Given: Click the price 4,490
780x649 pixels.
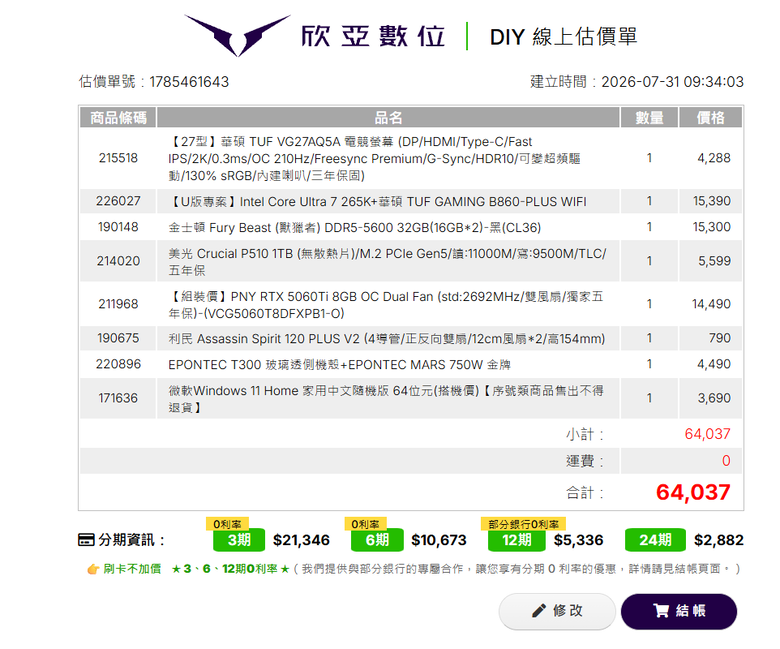Looking at the screenshot, I should 714,364.
